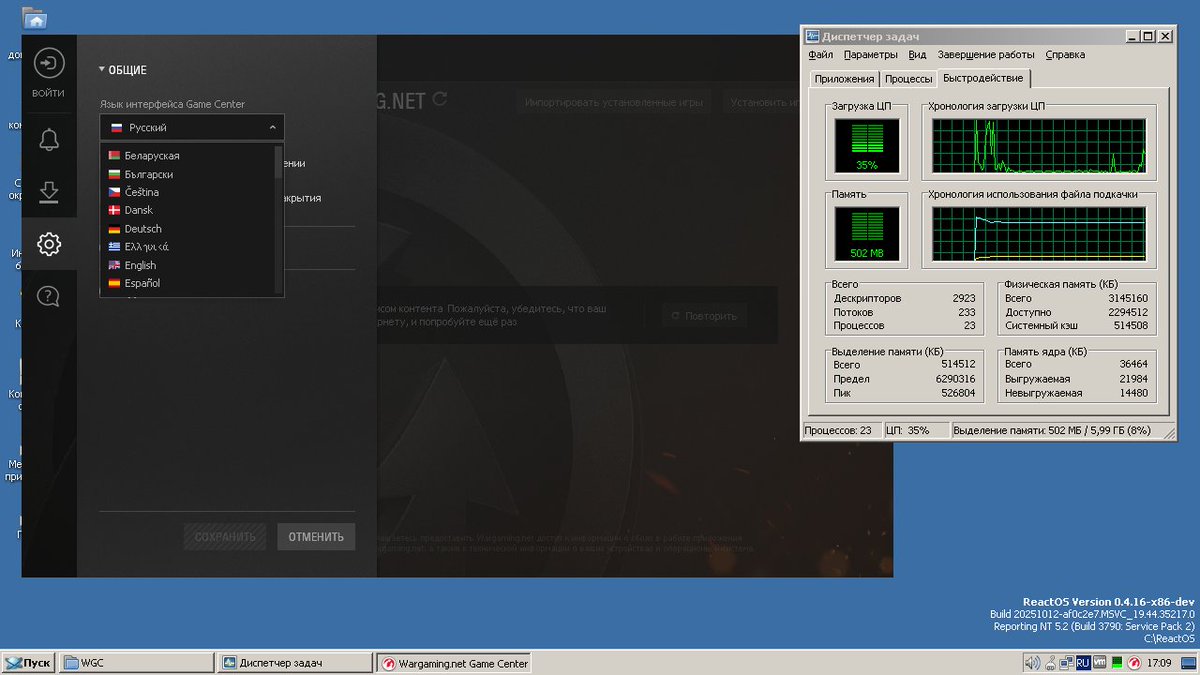This screenshot has height=675, width=1200.
Task: Click the volume speaker tray icon
Action: (x=1031, y=663)
